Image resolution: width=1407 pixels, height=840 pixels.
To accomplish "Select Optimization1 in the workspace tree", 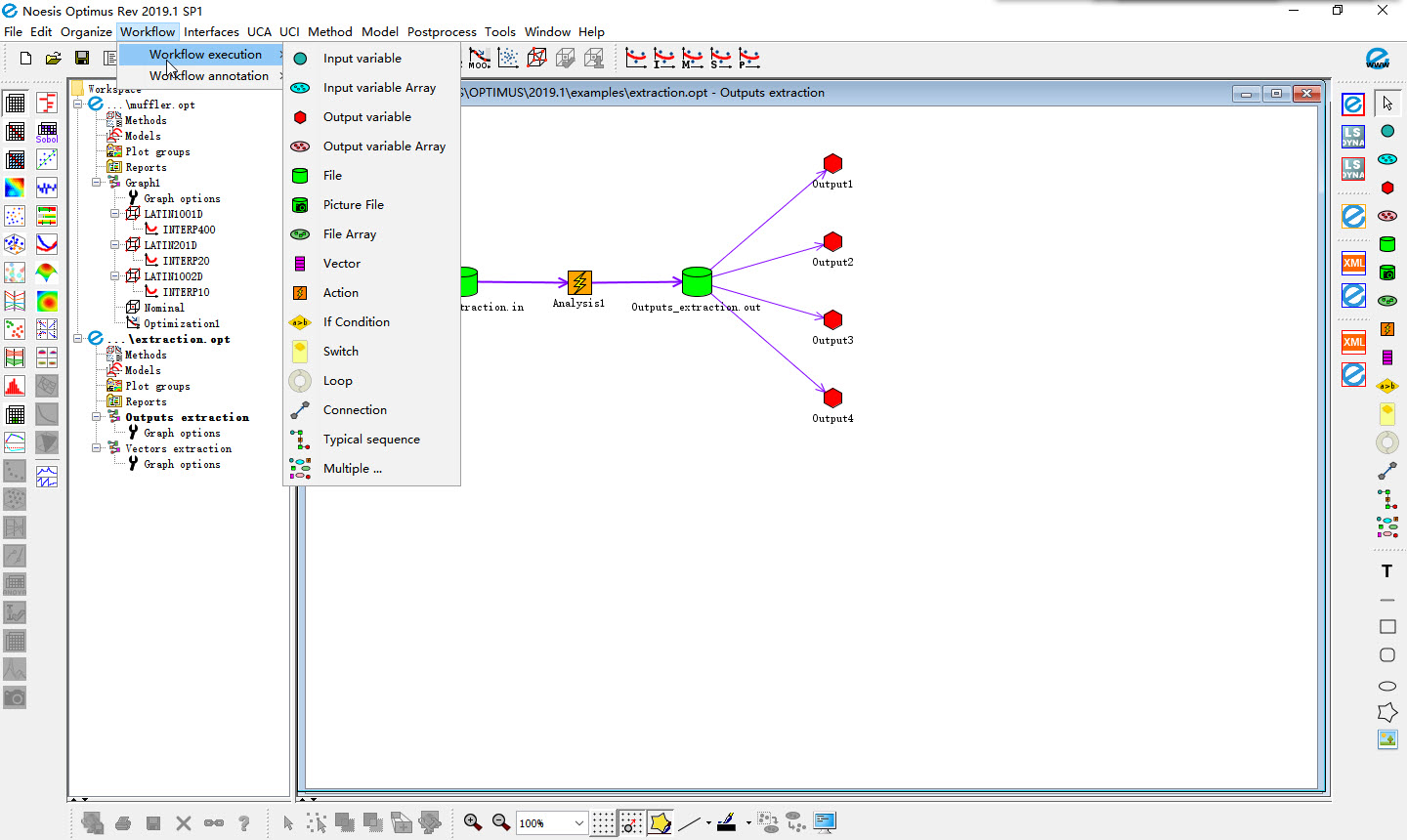I will click(182, 323).
